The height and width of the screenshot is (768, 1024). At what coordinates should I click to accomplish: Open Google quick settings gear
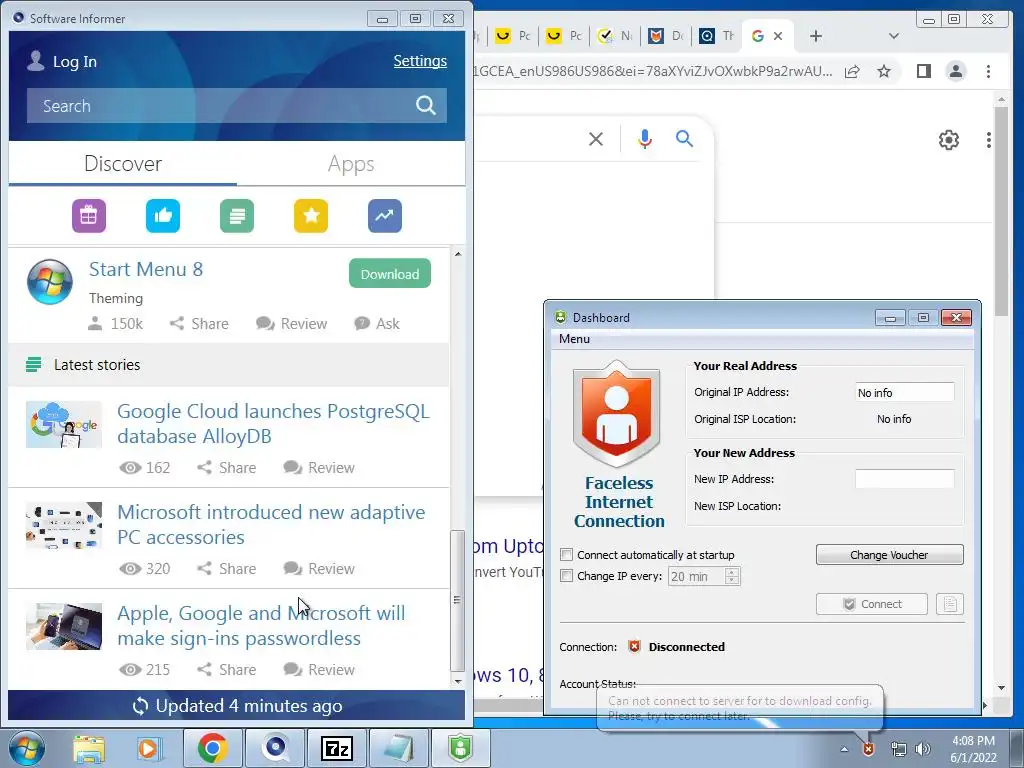click(x=949, y=140)
